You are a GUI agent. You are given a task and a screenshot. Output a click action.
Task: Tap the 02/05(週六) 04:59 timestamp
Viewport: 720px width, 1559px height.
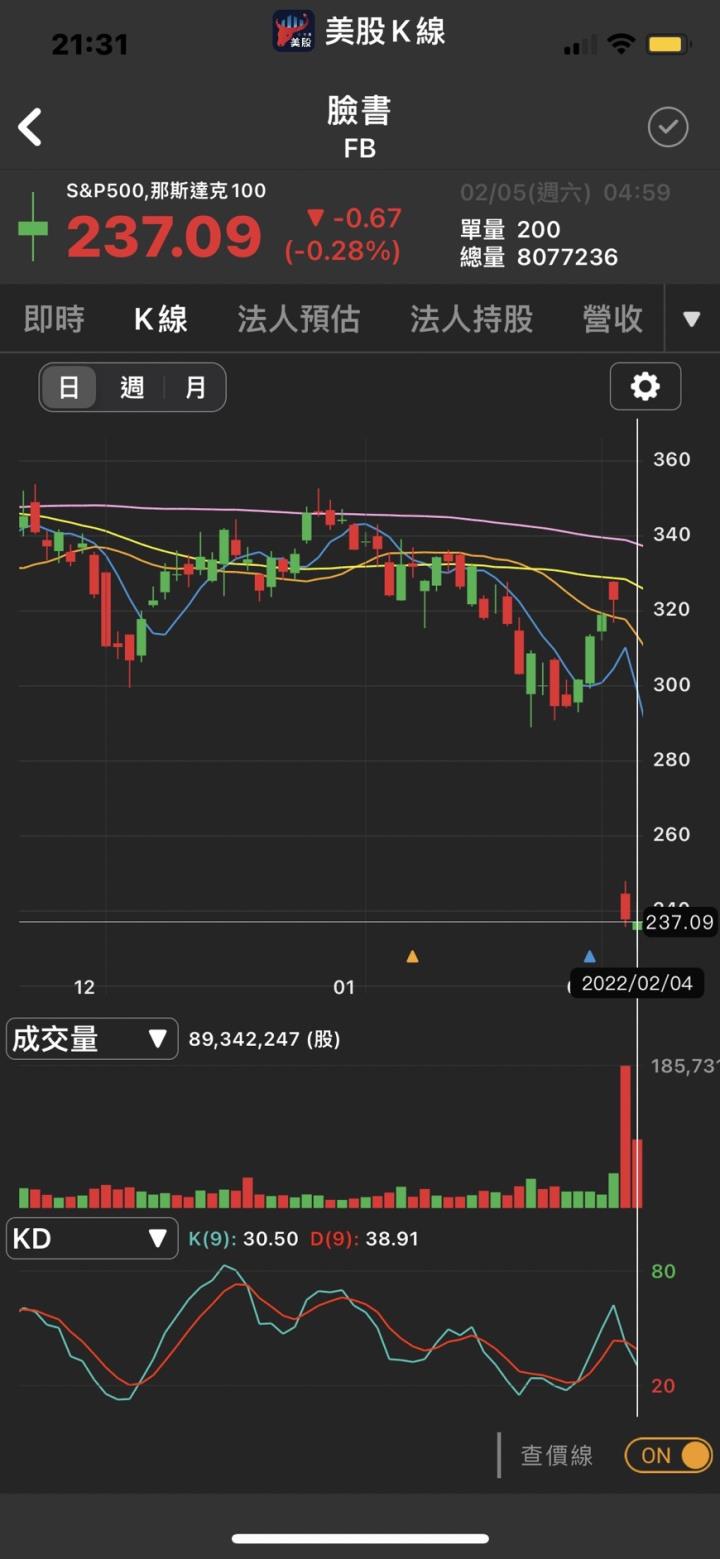click(565, 192)
